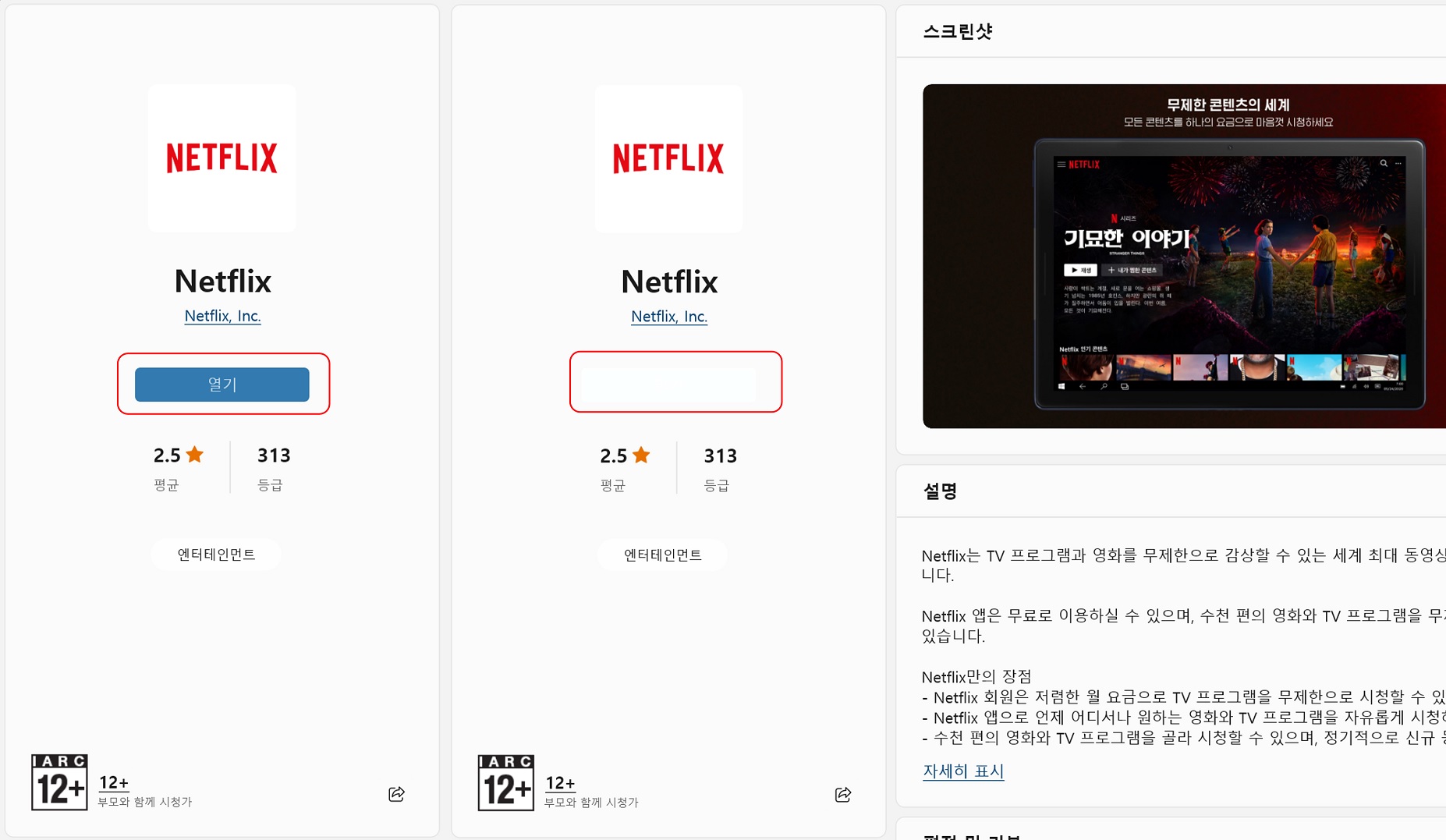This screenshot has width=1446, height=840.
Task: Click Netflix title in left card
Action: click(x=222, y=282)
